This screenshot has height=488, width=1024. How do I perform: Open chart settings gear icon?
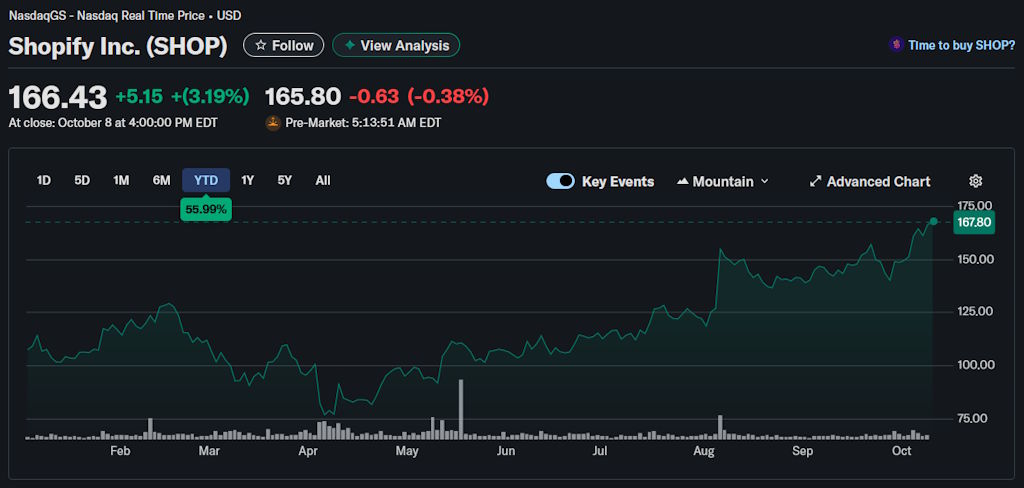(x=975, y=181)
